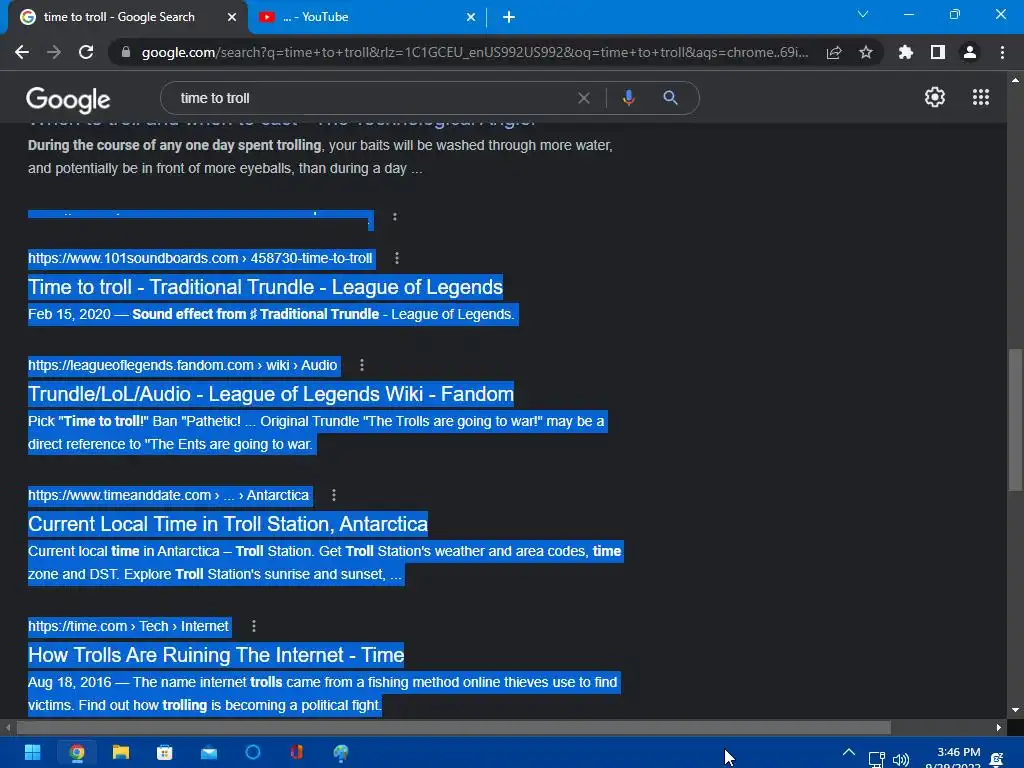Open the Mail app from the taskbar
The image size is (1024, 768).
(x=209, y=753)
